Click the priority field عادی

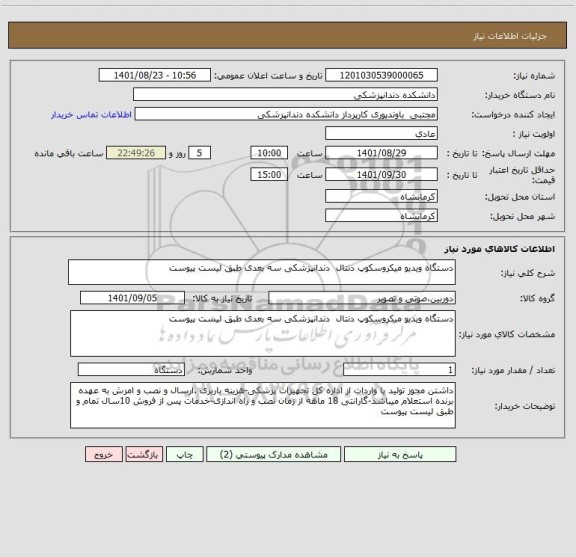coord(381,133)
